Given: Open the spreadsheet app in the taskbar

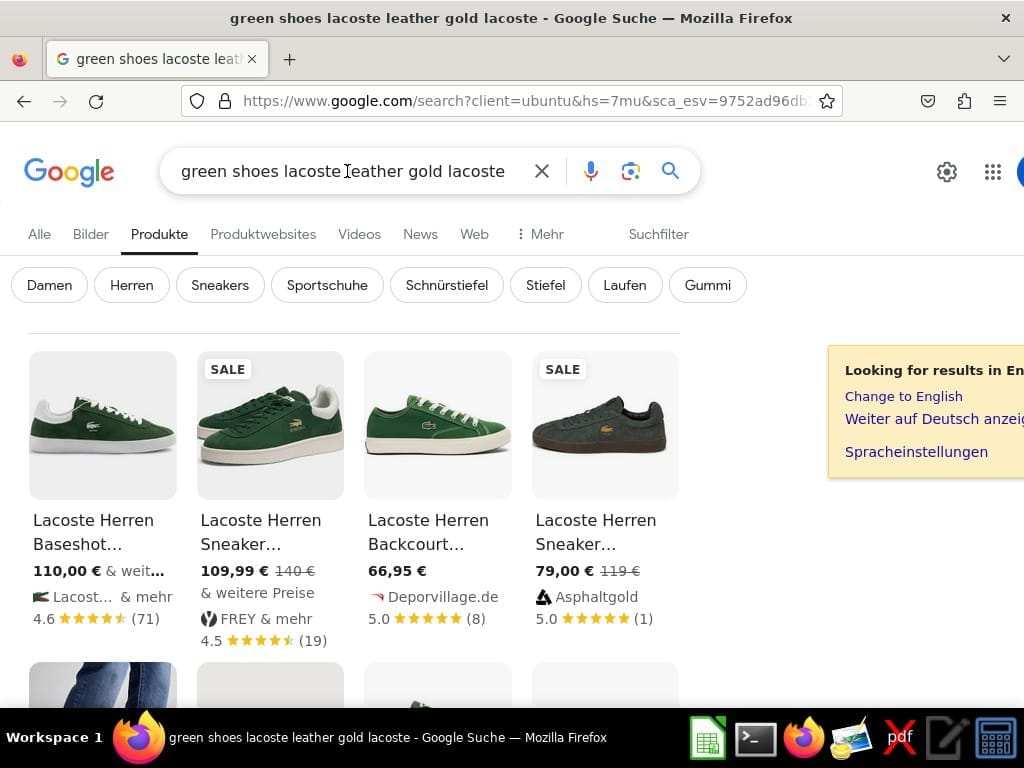Looking at the screenshot, I should pos(708,738).
